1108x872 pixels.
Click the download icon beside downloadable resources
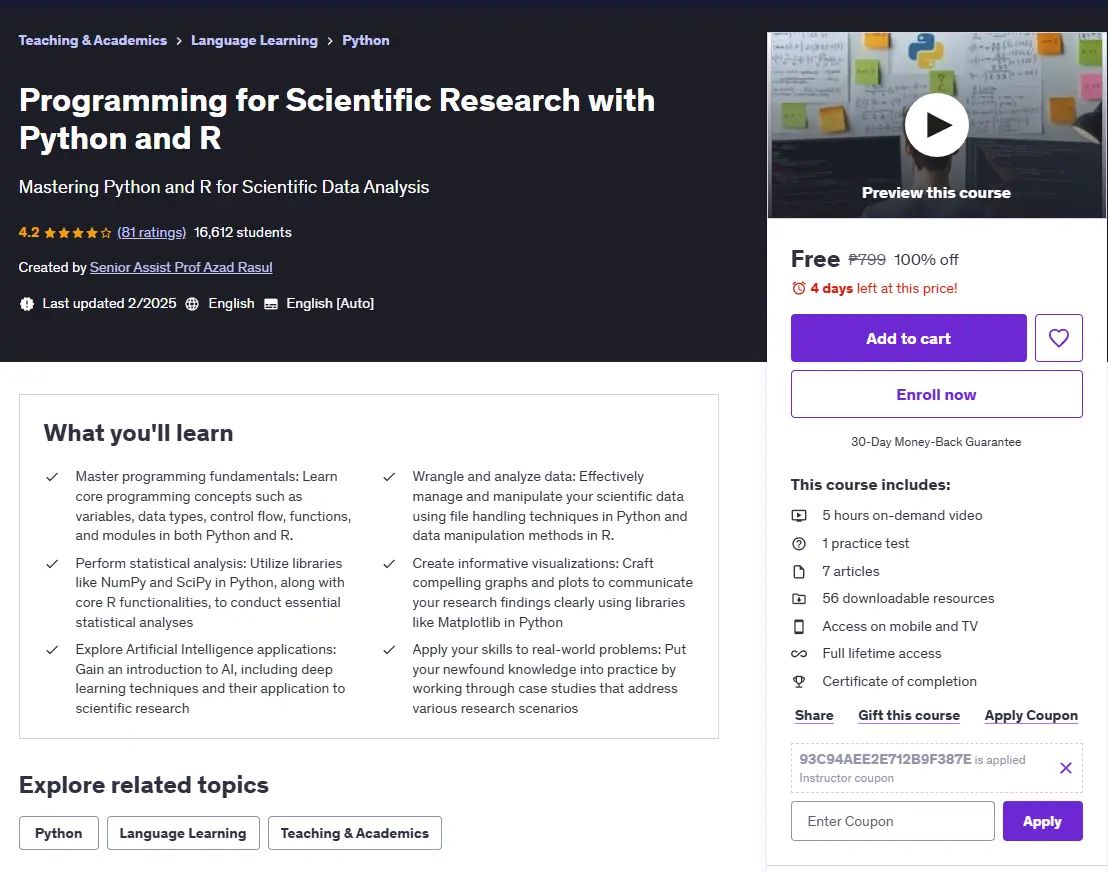coord(798,599)
